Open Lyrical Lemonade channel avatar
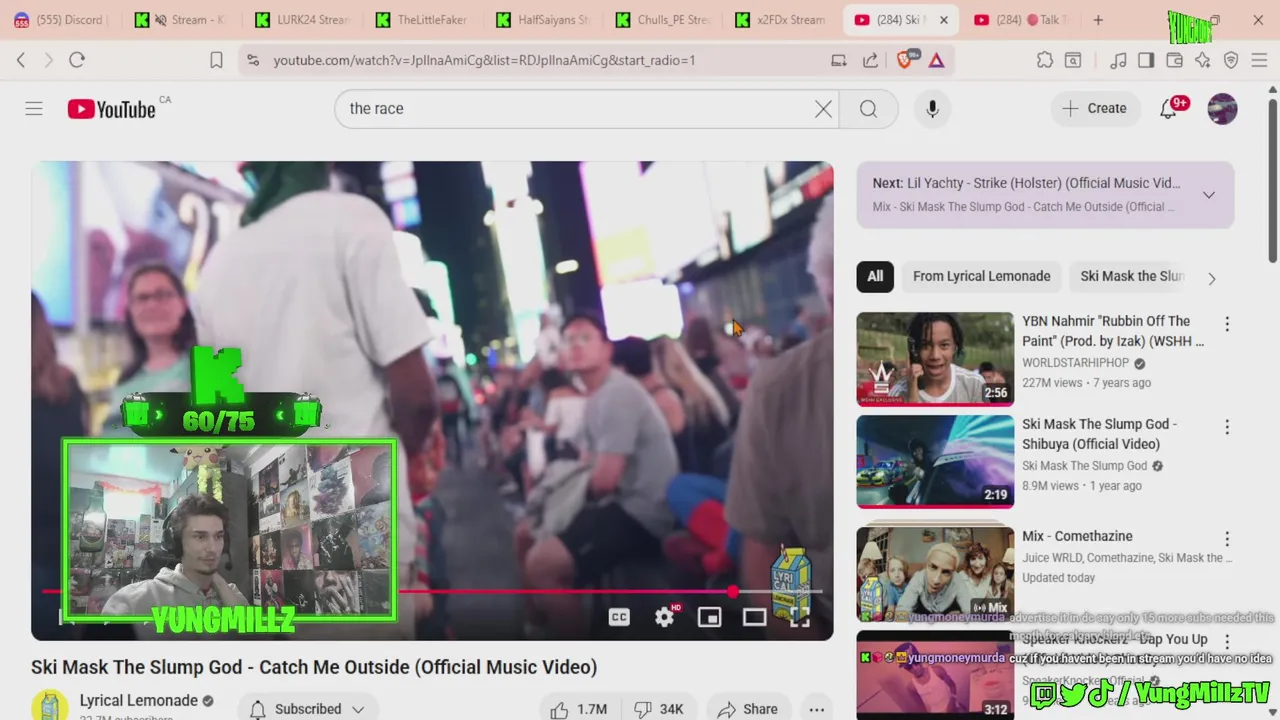The width and height of the screenshot is (1280, 720). point(50,706)
